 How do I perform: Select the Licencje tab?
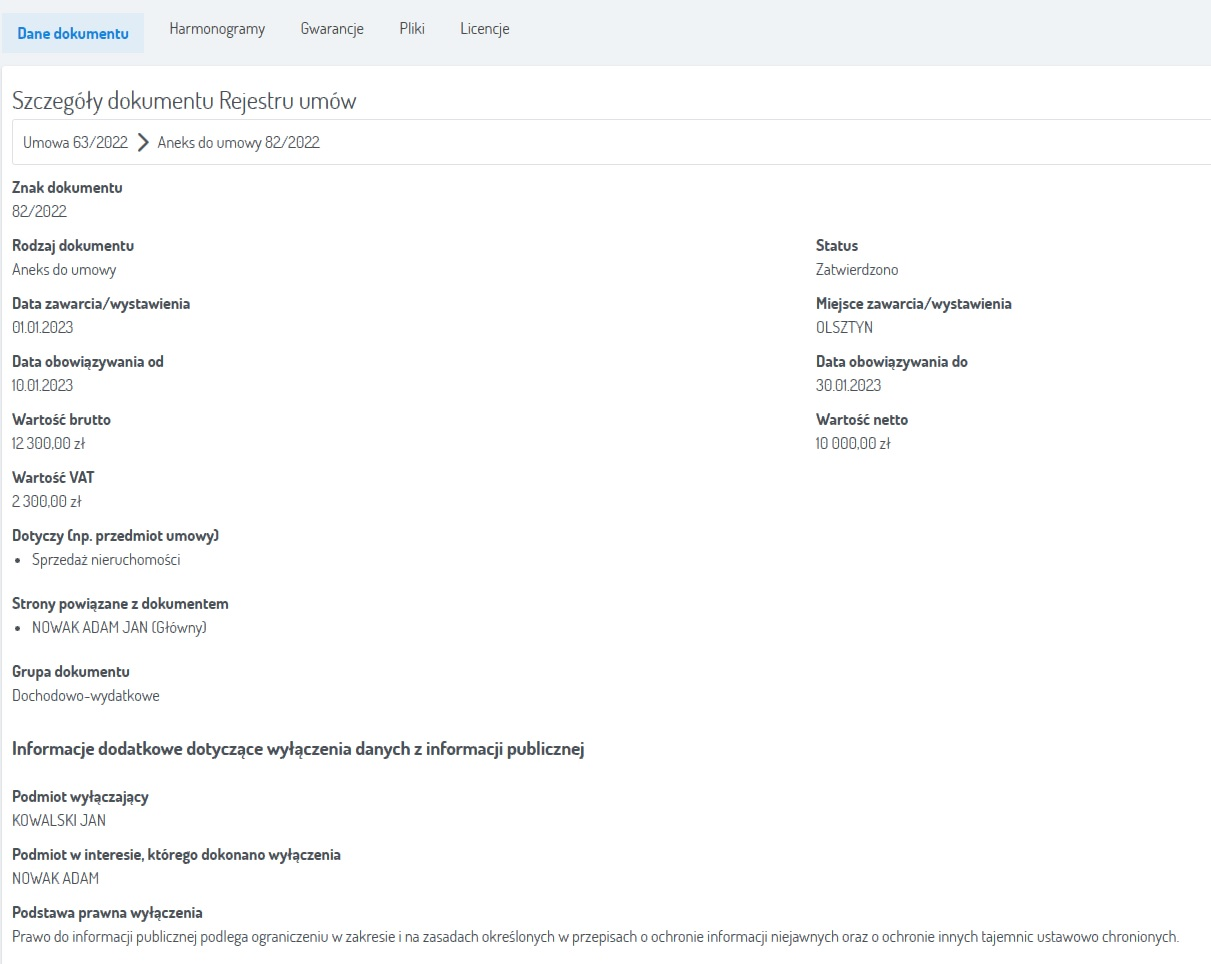485,29
